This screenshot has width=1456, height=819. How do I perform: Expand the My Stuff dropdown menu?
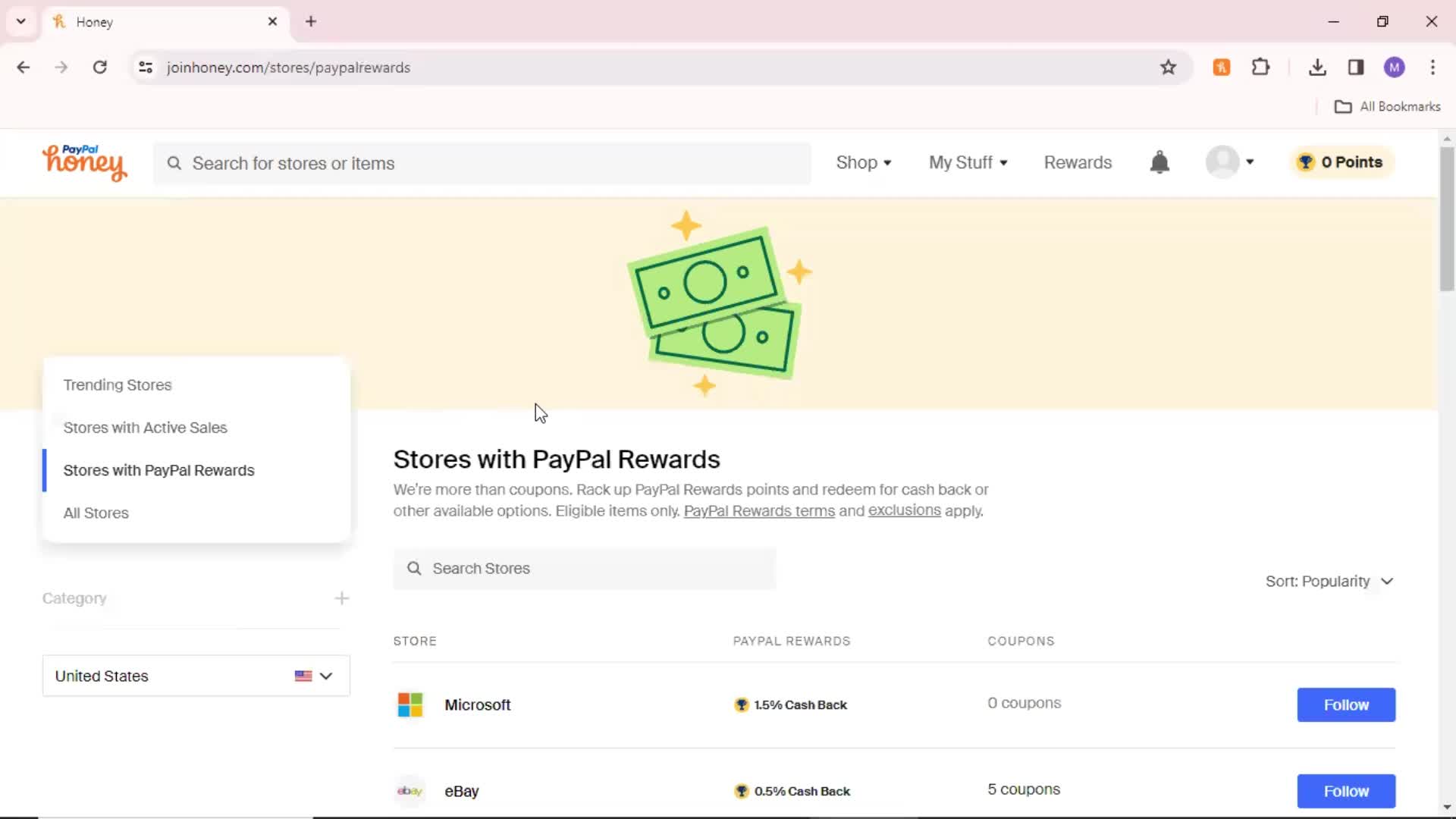(x=967, y=162)
